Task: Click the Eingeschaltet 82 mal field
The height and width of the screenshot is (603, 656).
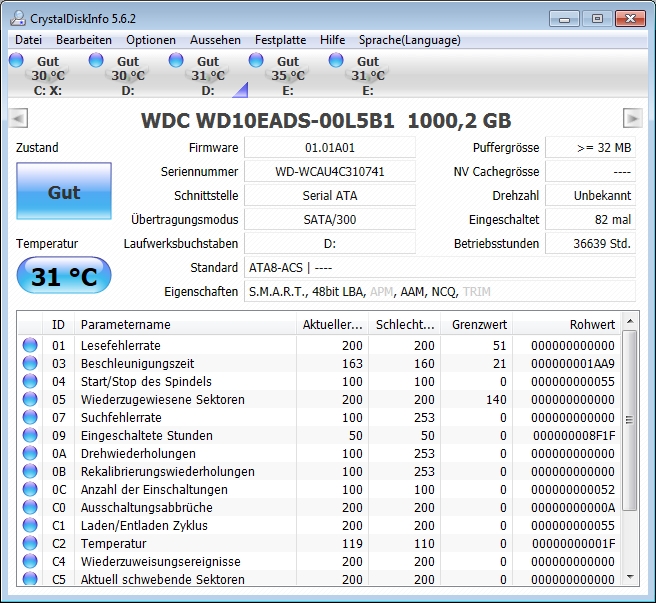Action: point(590,219)
